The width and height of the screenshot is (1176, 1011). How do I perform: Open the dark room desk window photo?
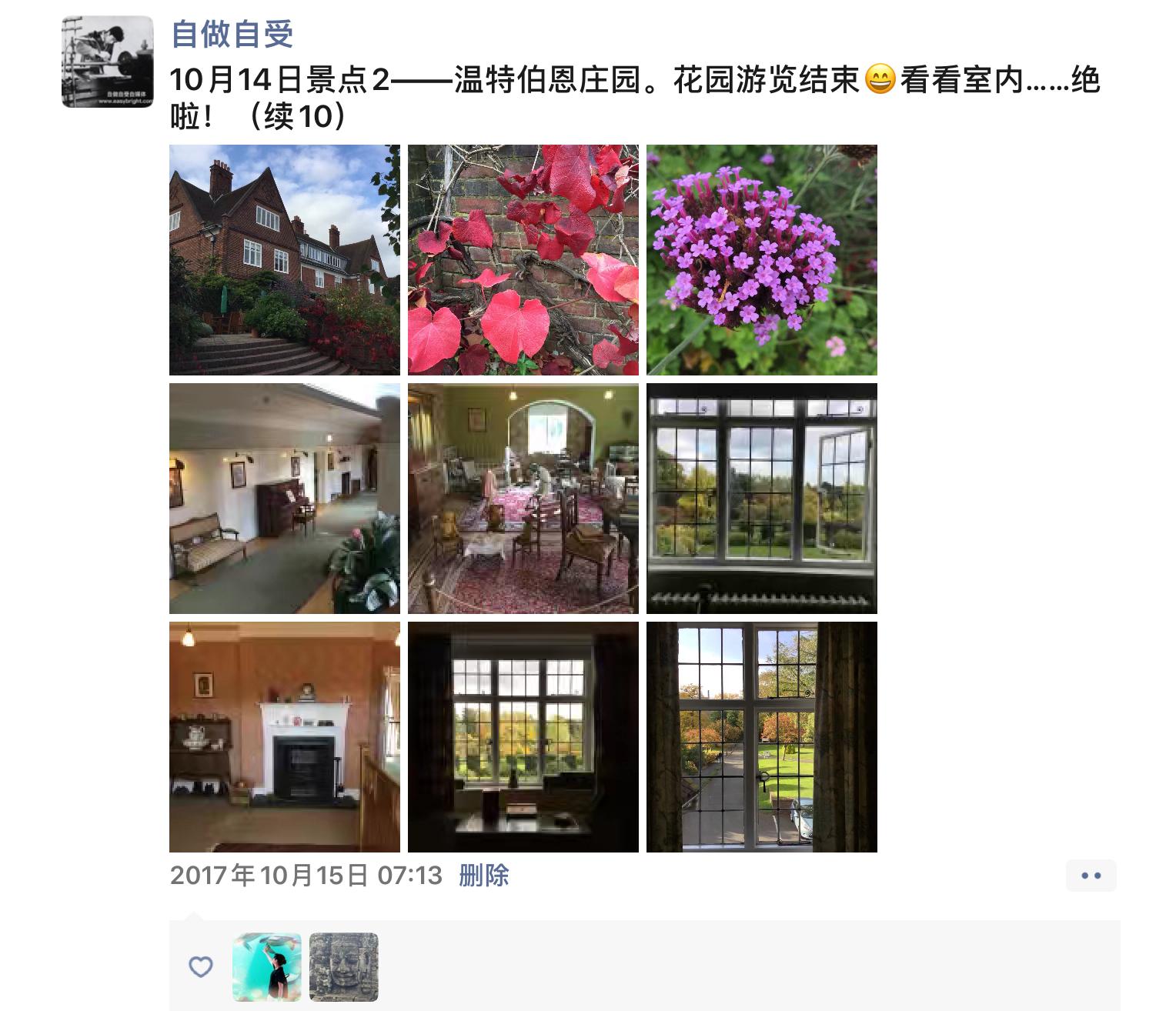[x=523, y=737]
